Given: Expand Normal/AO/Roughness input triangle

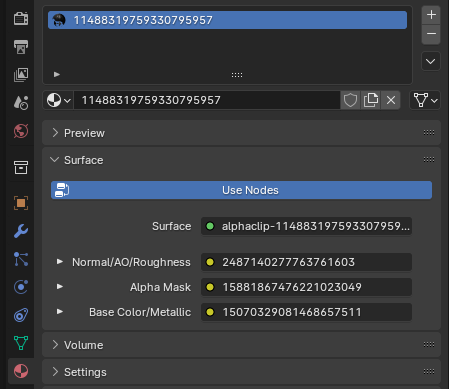Looking at the screenshot, I should (60, 262).
